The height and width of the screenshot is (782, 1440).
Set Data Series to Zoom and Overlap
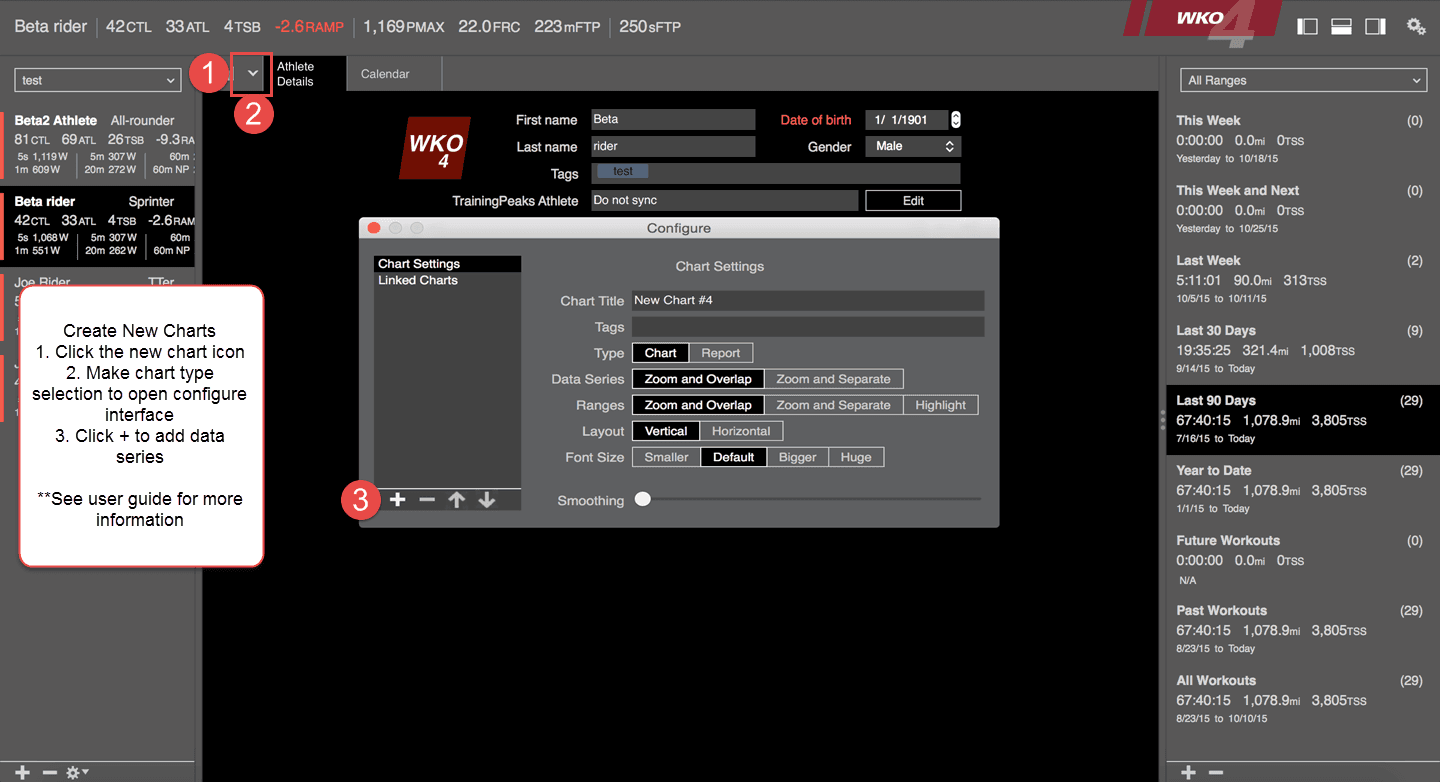coord(698,379)
